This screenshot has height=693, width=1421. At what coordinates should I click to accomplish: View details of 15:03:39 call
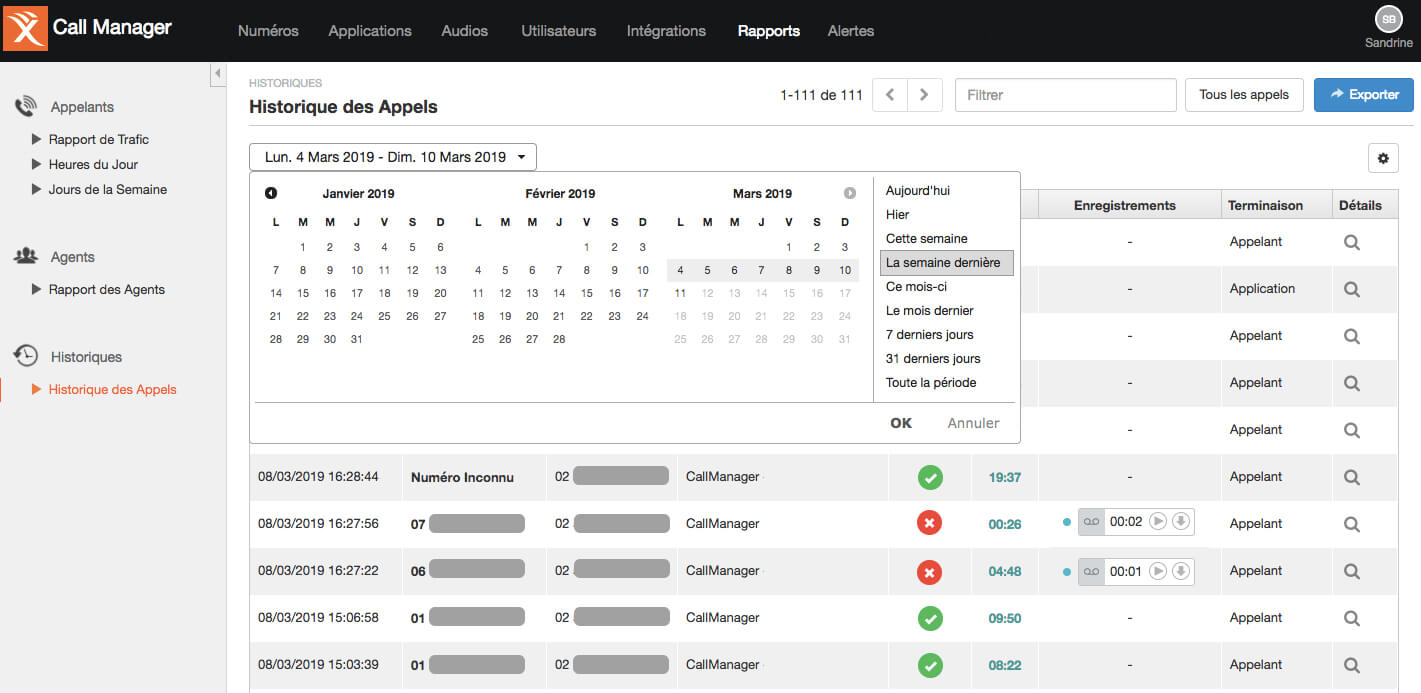[1352, 665]
